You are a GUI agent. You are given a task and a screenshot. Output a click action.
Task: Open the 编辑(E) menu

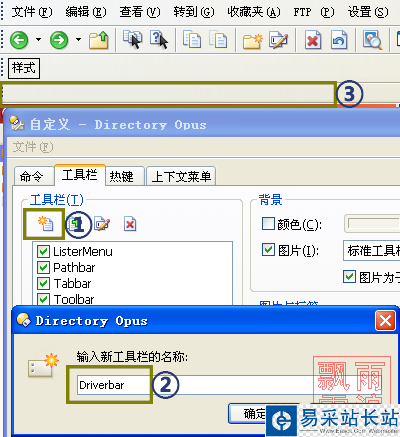point(86,12)
